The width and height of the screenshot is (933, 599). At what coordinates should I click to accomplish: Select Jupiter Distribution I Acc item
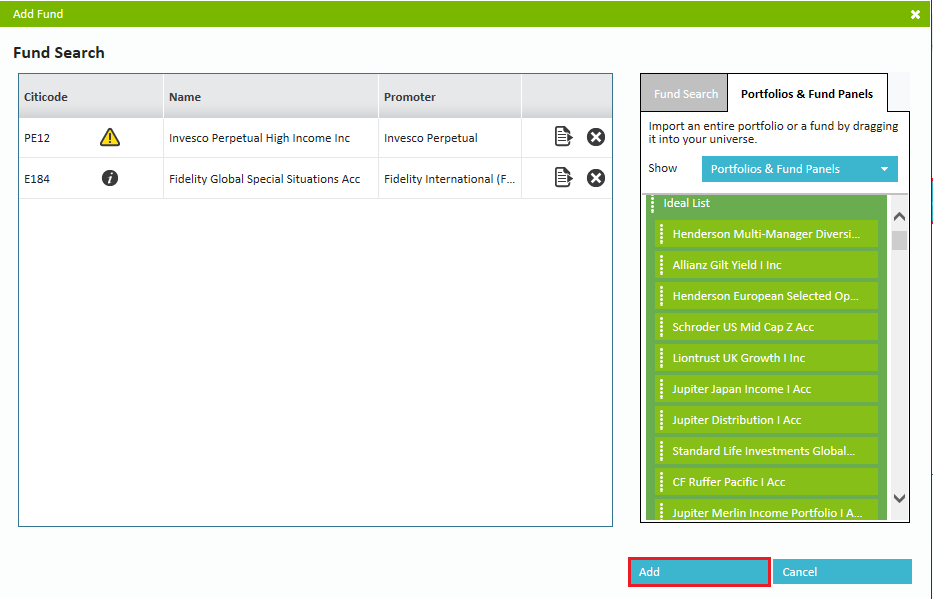tap(766, 419)
